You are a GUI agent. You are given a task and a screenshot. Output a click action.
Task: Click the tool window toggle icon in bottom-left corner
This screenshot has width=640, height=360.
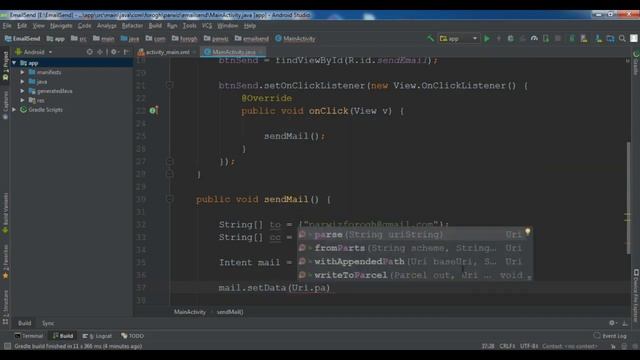point(7,346)
